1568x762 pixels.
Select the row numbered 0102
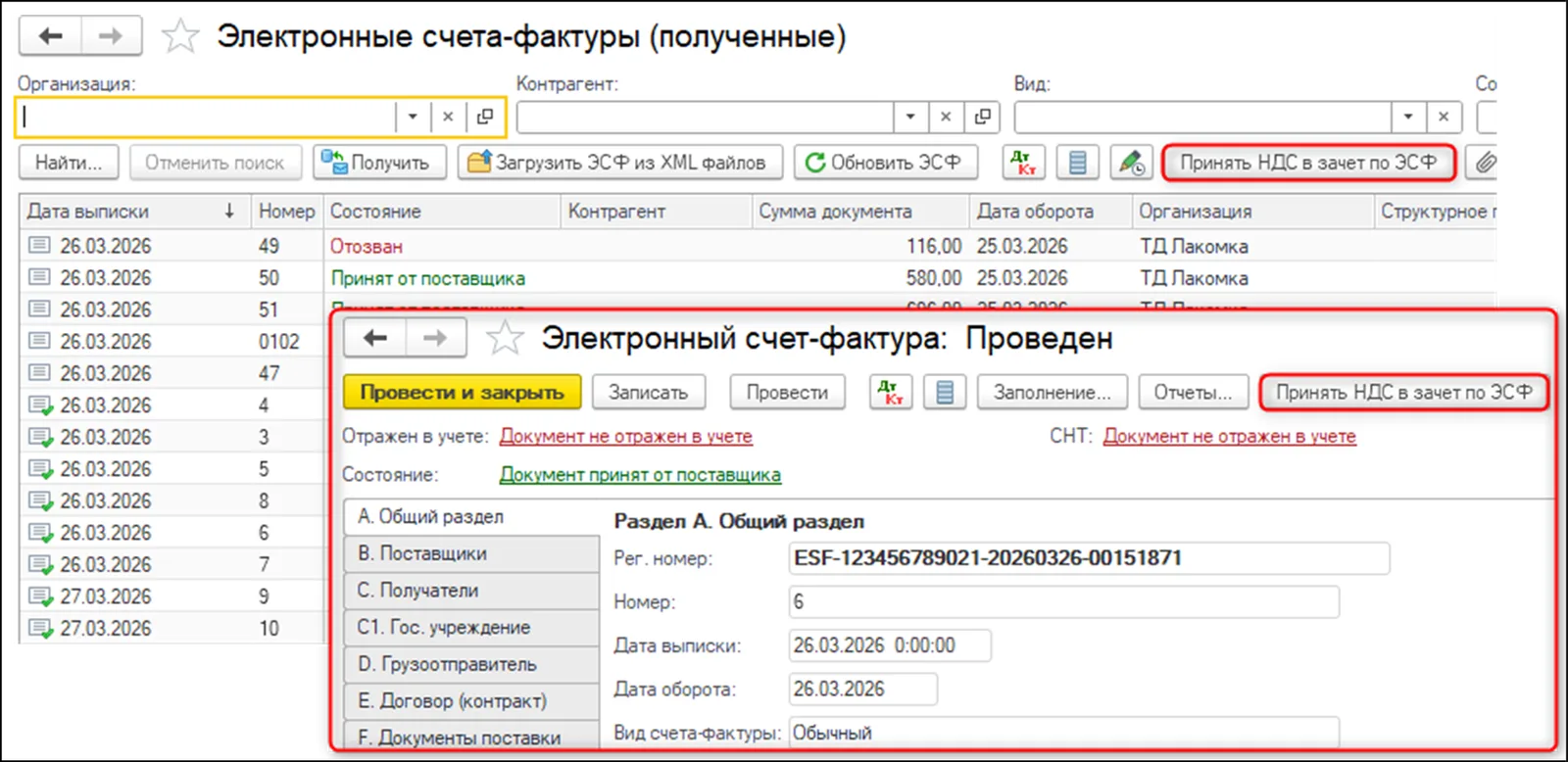coord(171,342)
